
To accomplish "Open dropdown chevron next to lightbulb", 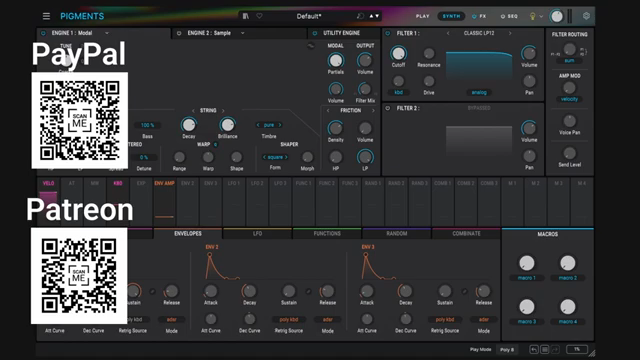I will (541, 16).
